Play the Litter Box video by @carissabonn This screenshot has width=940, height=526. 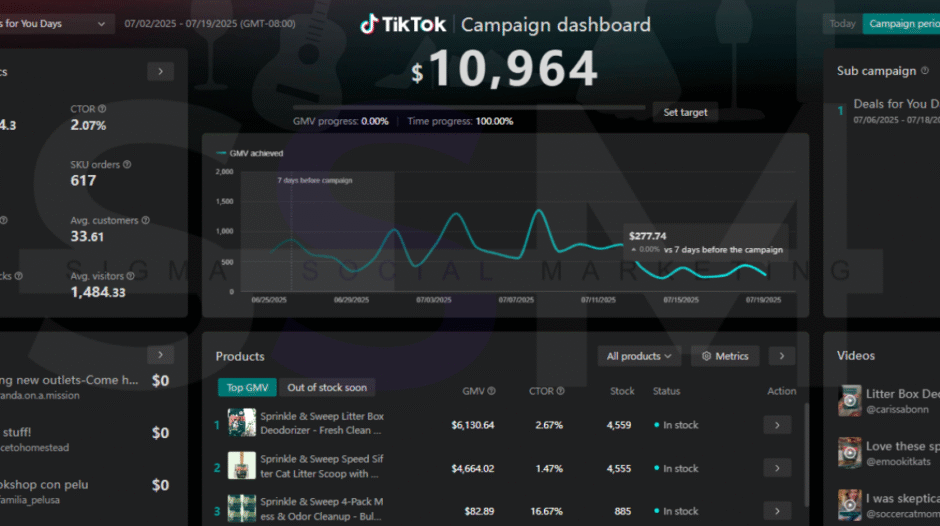(849, 401)
